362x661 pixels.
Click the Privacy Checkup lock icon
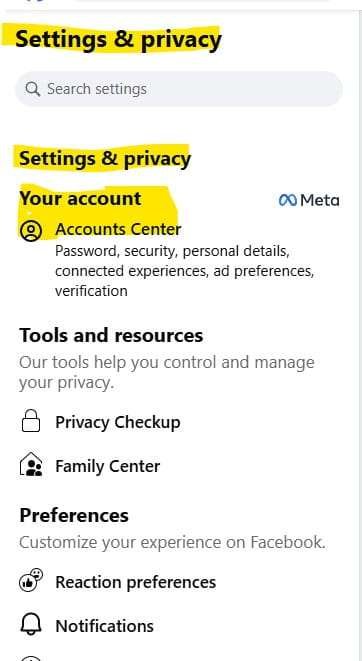coord(31,421)
